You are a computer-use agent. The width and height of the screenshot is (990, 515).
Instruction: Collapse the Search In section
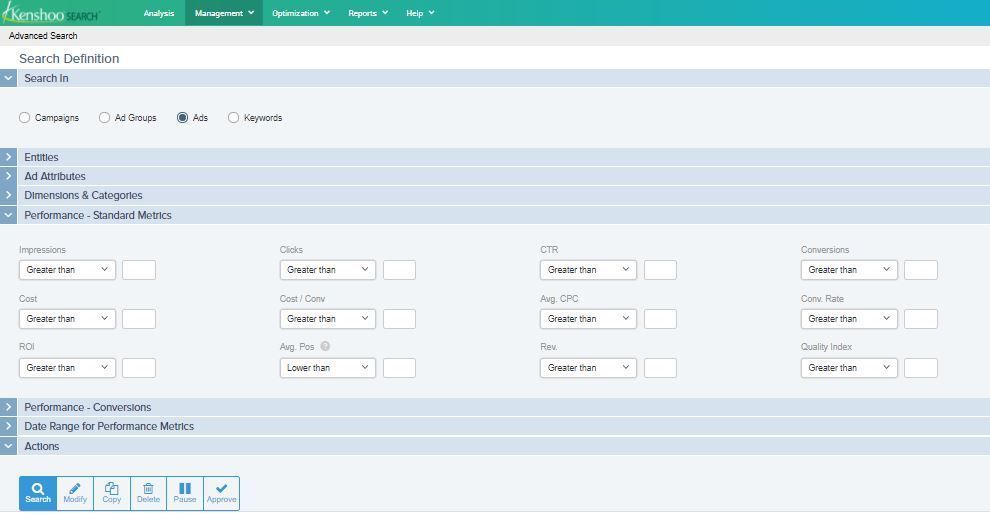point(8,78)
